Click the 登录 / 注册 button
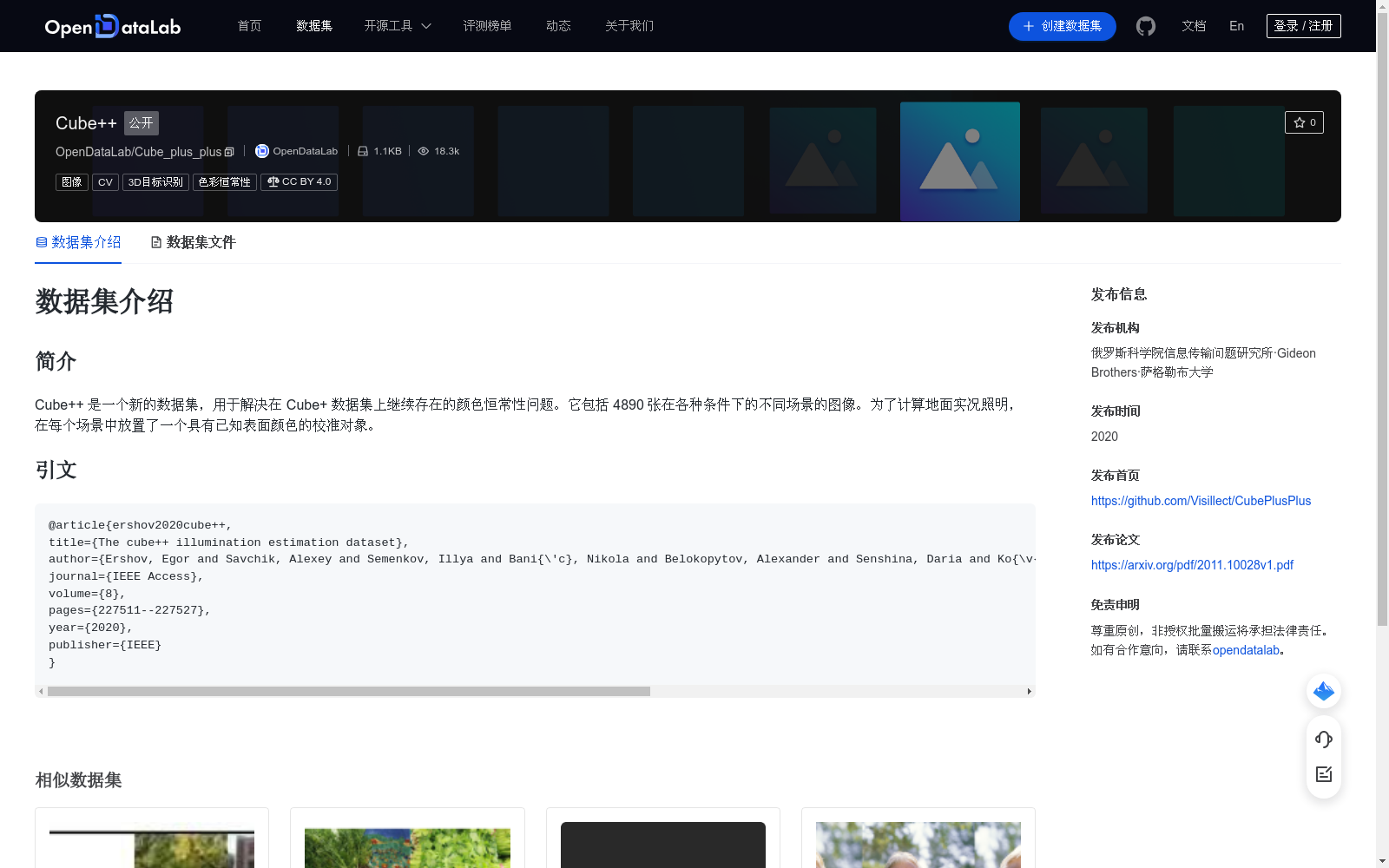Image resolution: width=1389 pixels, height=868 pixels. pyautogui.click(x=1303, y=26)
